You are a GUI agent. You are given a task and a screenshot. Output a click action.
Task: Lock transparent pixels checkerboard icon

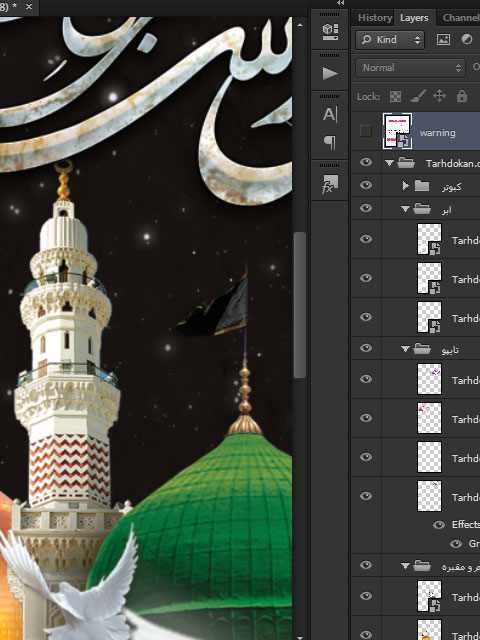tap(395, 97)
